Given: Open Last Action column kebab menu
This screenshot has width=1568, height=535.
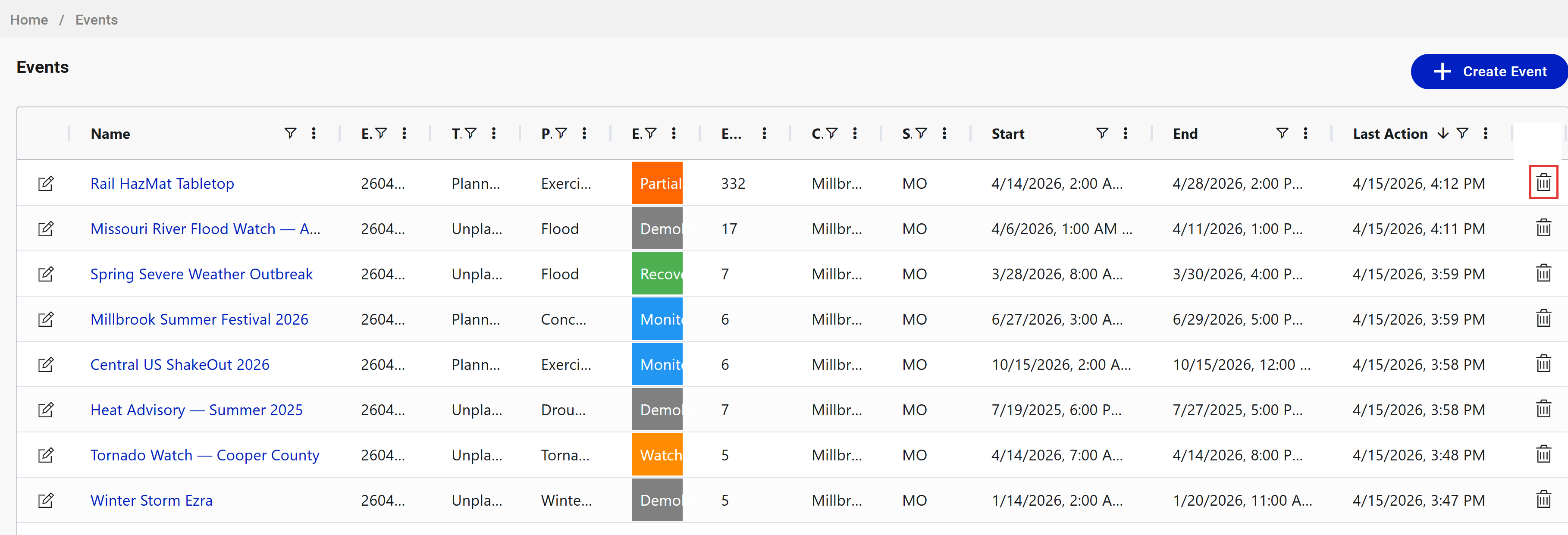Looking at the screenshot, I should [1486, 133].
